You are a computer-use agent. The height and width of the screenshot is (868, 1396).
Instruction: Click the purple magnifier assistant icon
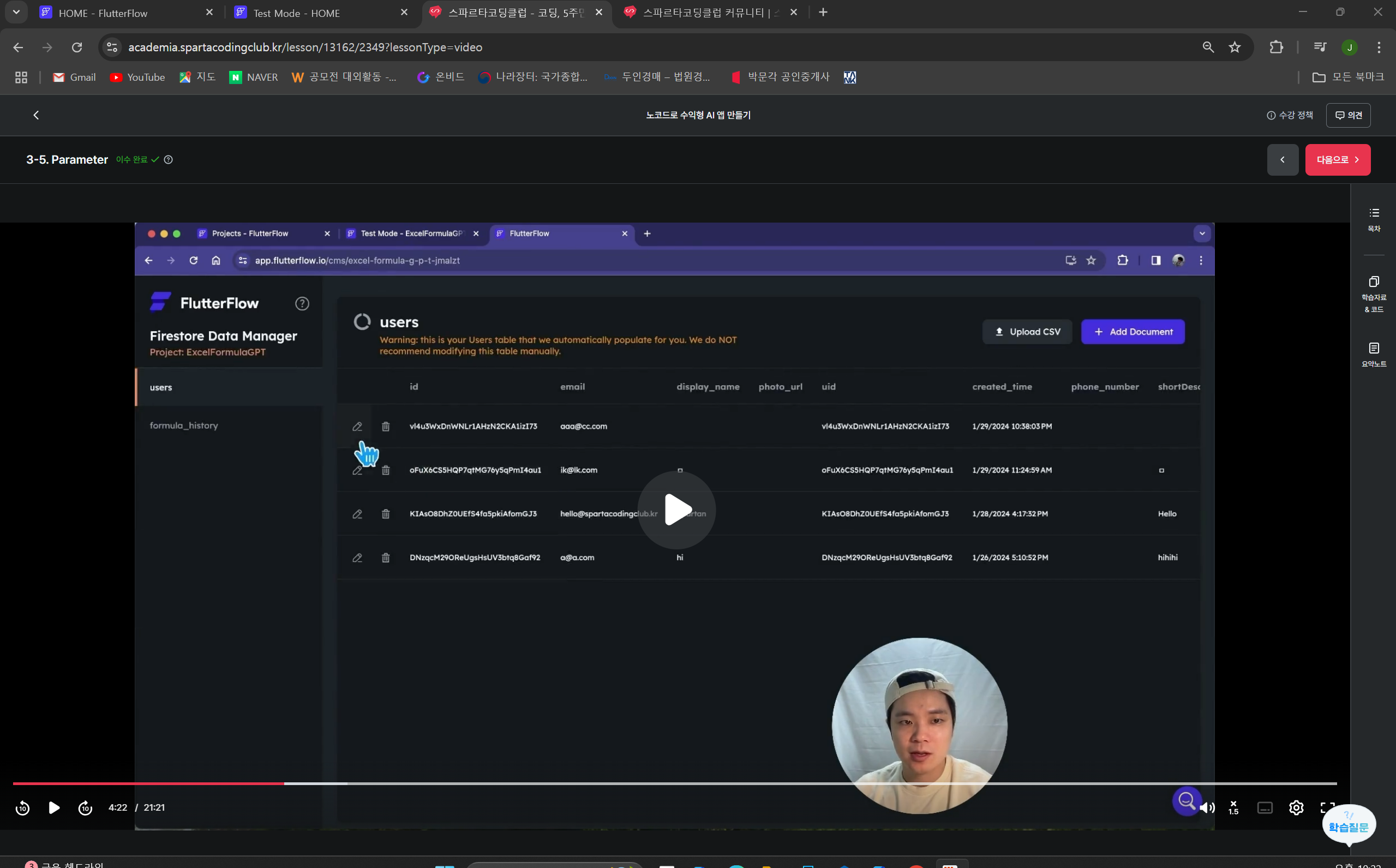(x=1186, y=800)
